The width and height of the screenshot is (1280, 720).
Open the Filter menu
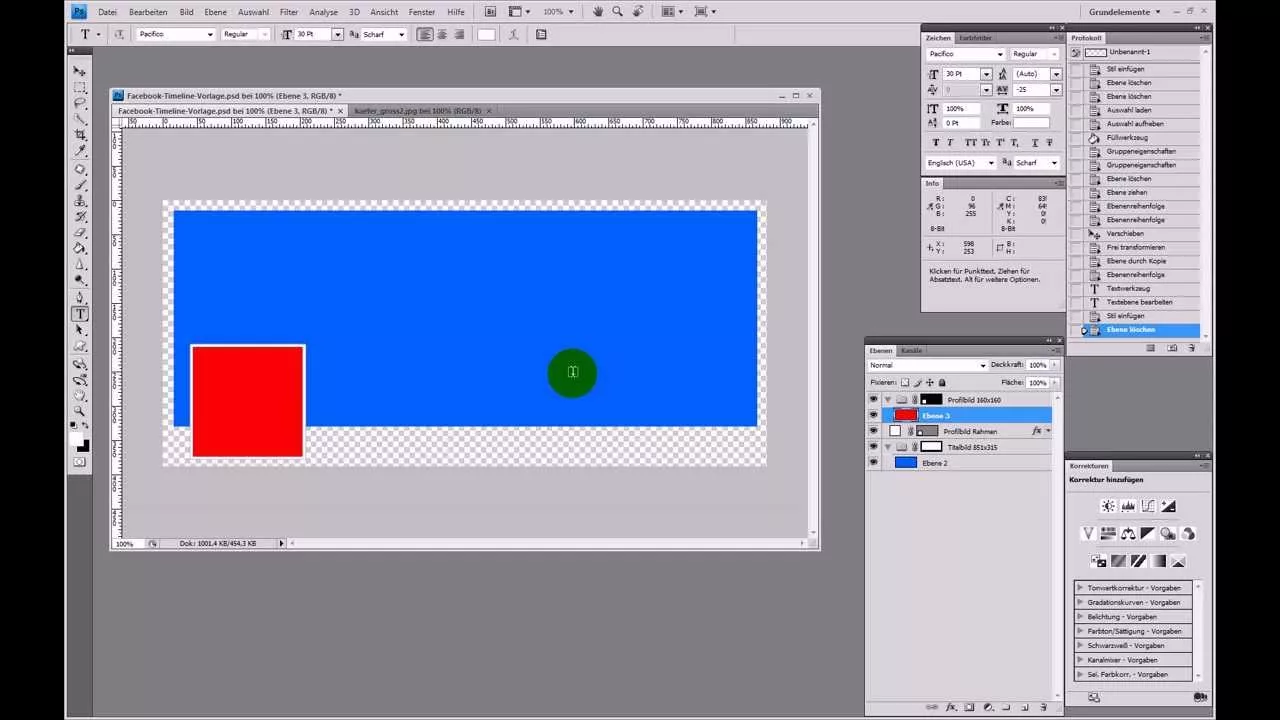pos(288,11)
